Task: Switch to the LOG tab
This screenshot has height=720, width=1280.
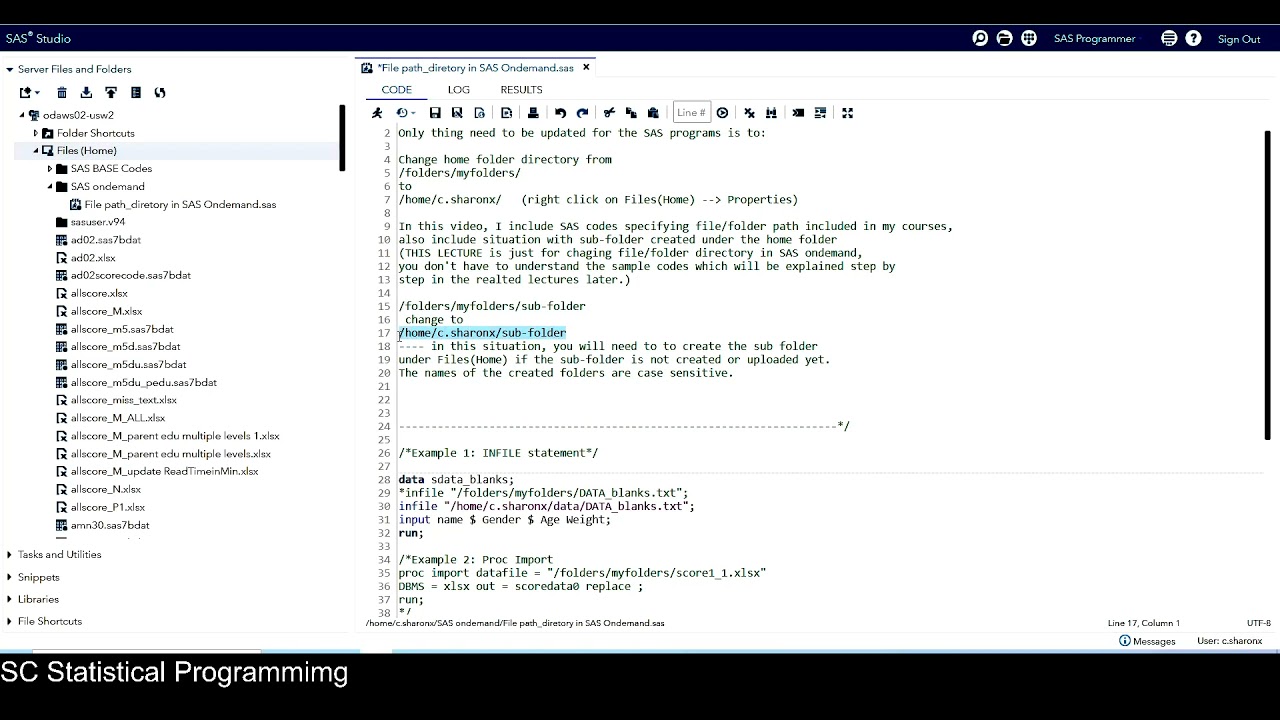Action: click(459, 90)
